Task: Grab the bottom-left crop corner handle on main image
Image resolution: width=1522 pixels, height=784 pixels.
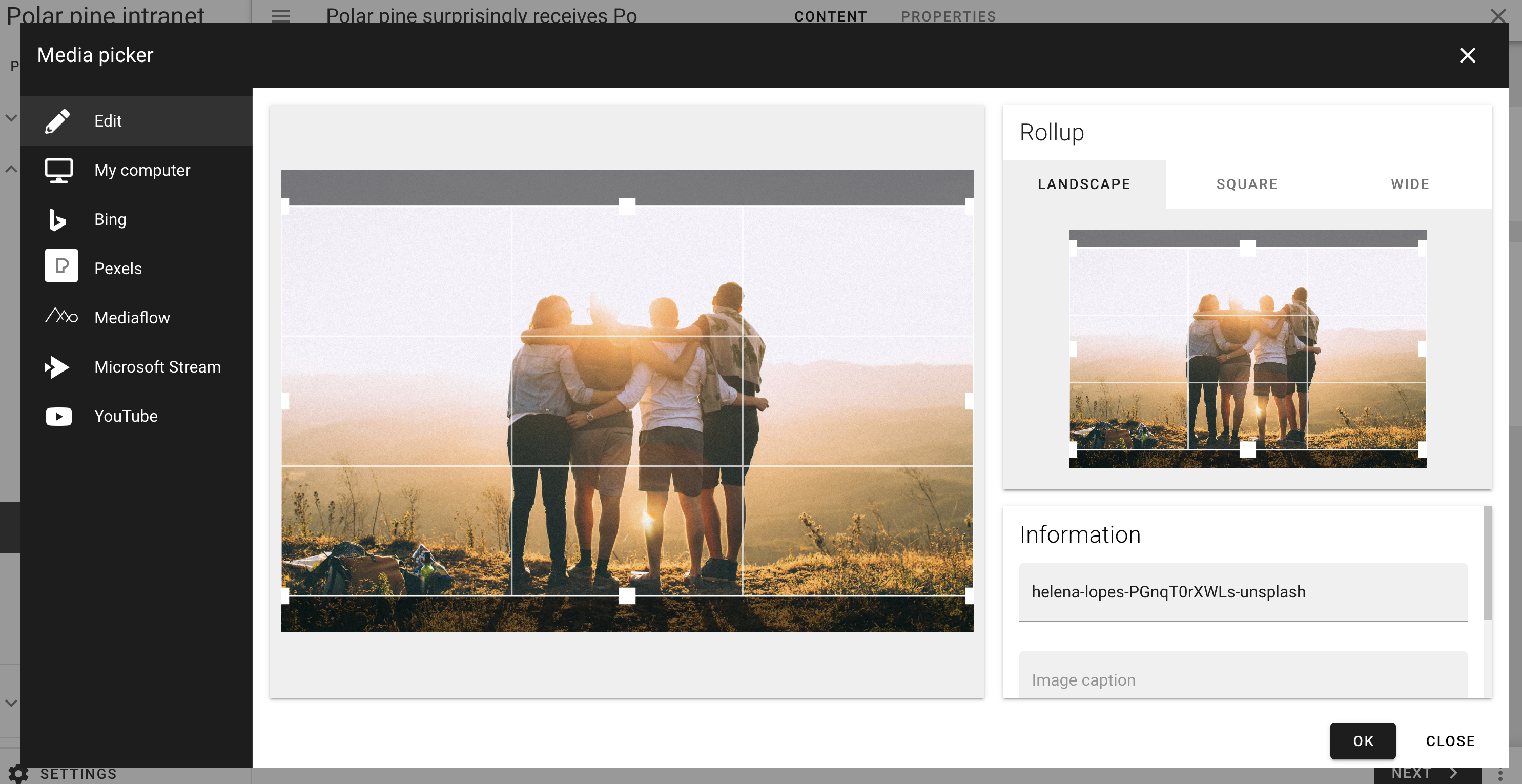Action: coord(285,595)
